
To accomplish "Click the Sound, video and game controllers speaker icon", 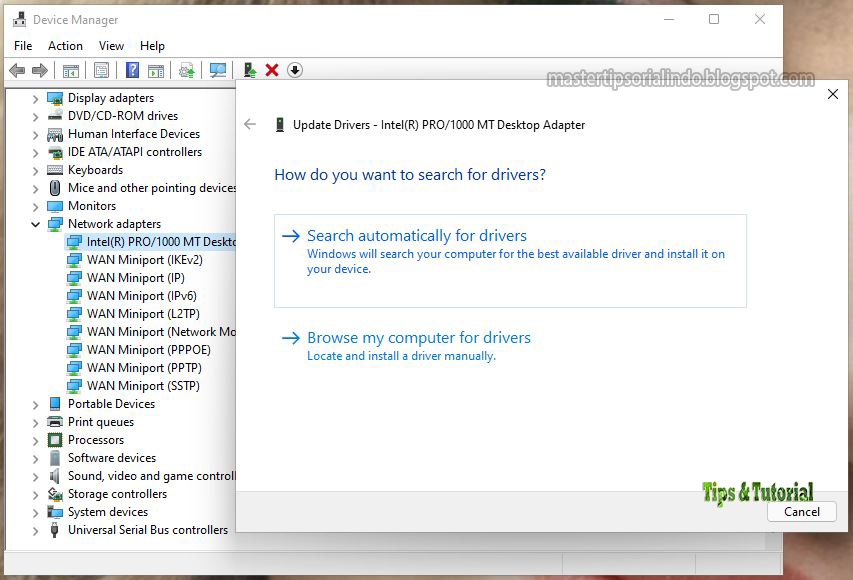I will [55, 476].
